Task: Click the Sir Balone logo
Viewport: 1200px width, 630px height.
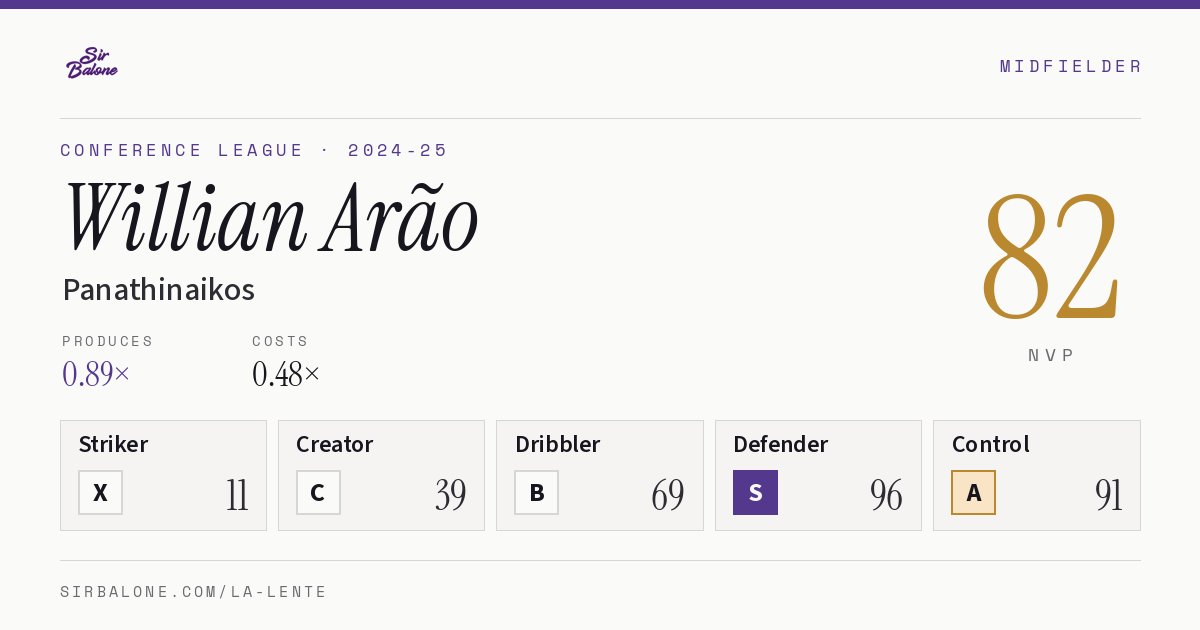Action: pos(92,63)
